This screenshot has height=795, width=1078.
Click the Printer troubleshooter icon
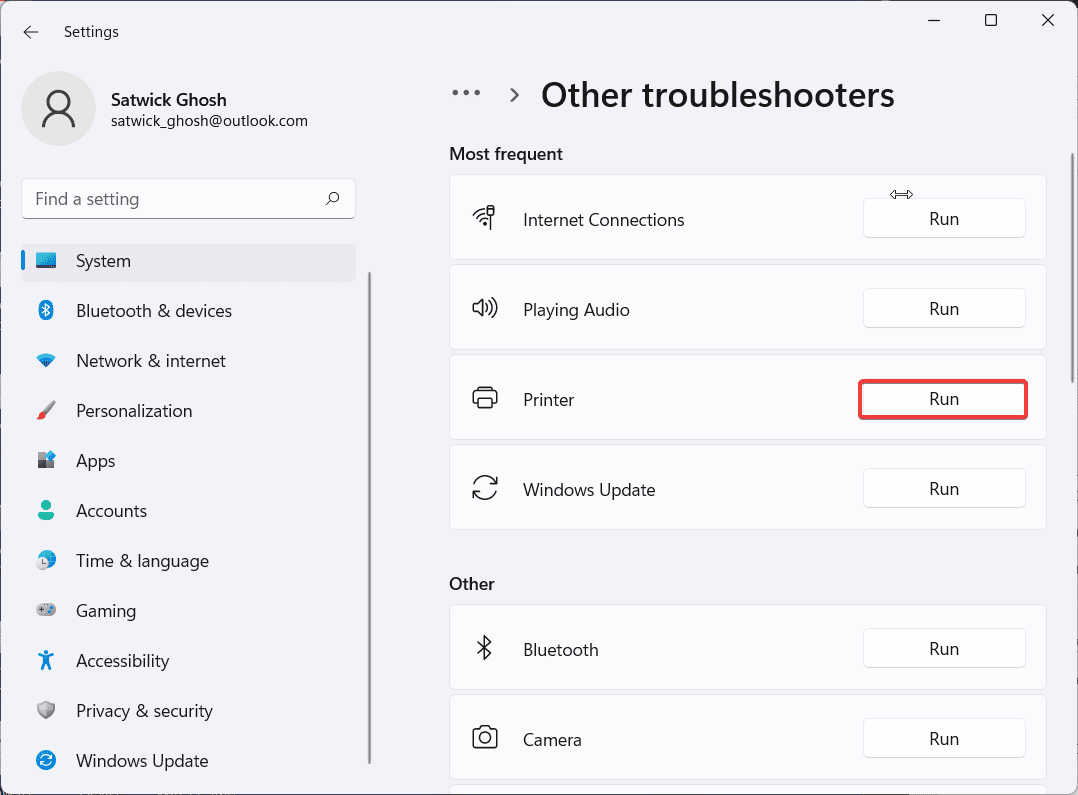[485, 398]
